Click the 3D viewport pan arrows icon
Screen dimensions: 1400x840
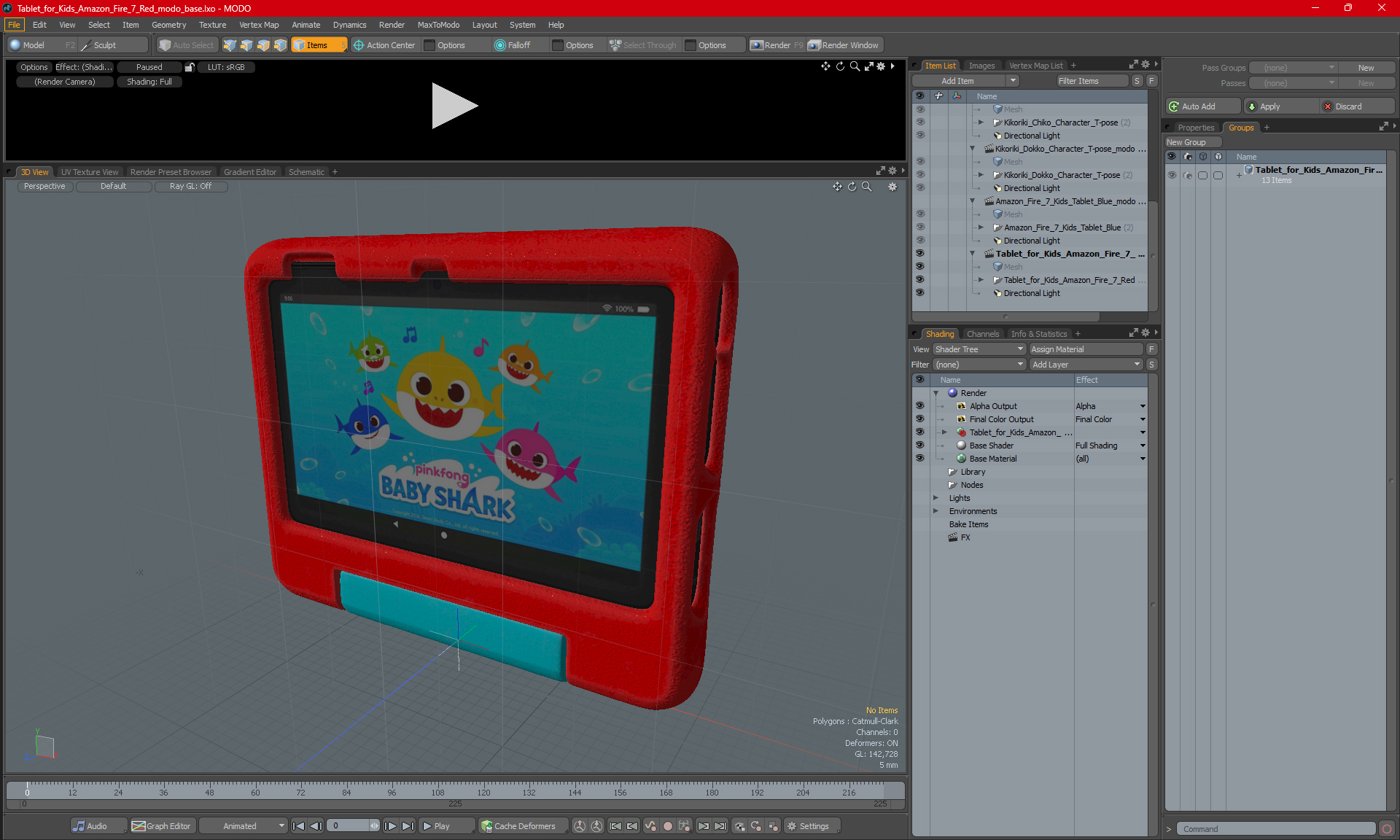[837, 187]
